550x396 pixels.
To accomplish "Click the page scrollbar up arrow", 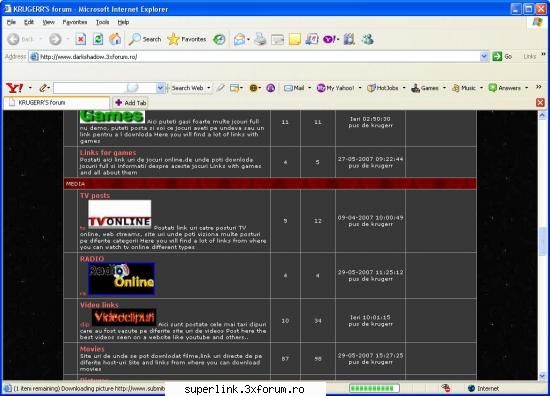I will [542, 115].
